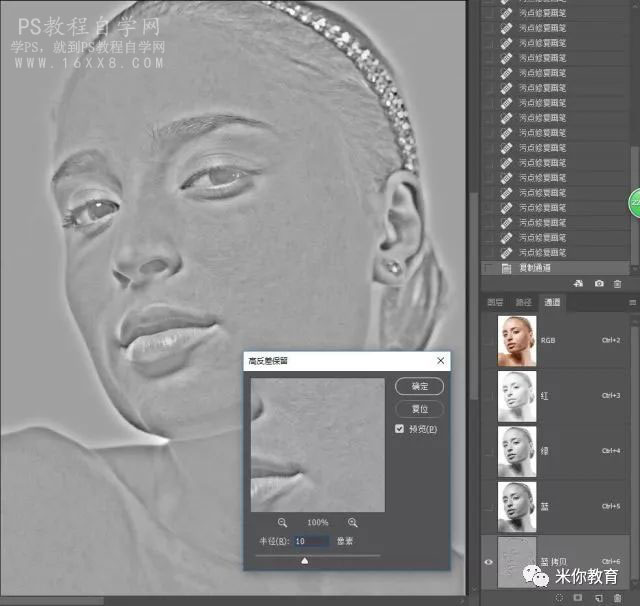Set history brush source for 复制通道
This screenshot has height=606, width=640.
click(x=488, y=268)
